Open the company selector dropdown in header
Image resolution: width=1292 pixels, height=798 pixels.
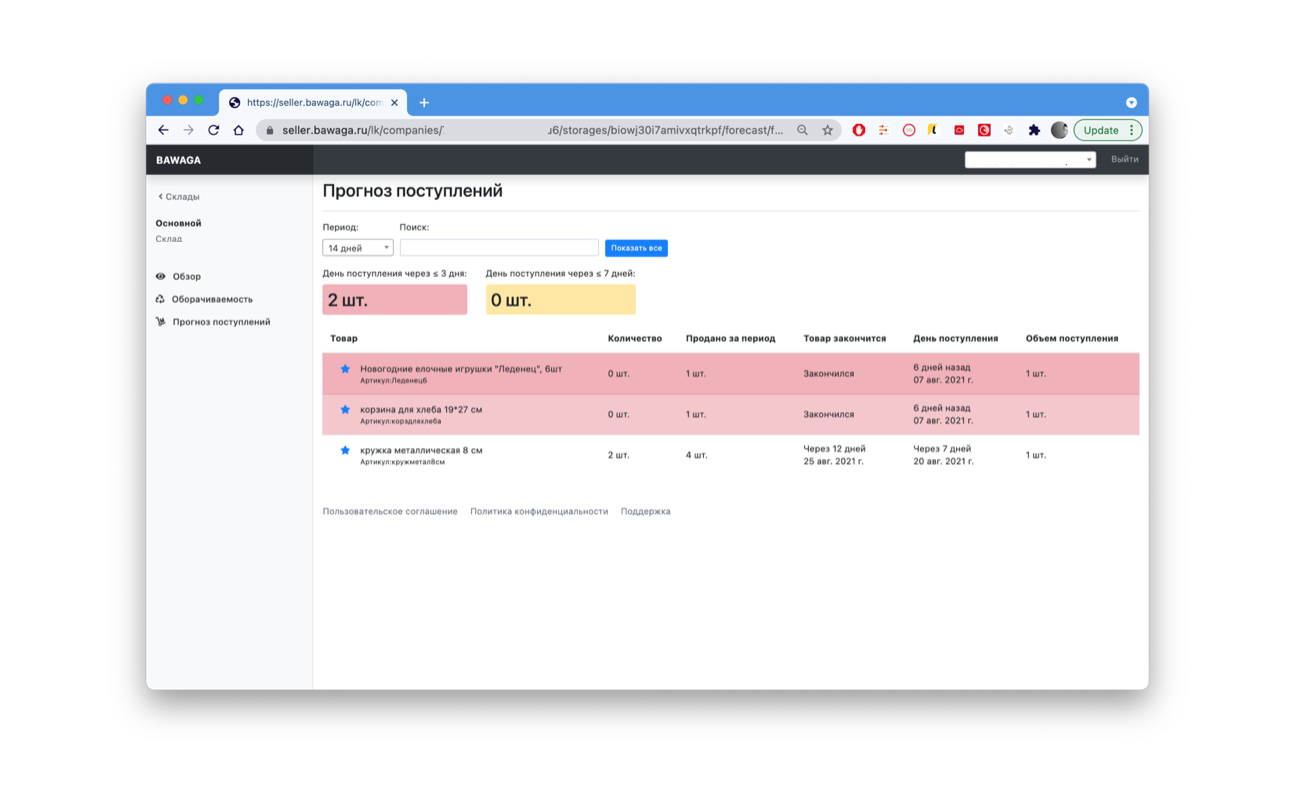(x=1030, y=159)
